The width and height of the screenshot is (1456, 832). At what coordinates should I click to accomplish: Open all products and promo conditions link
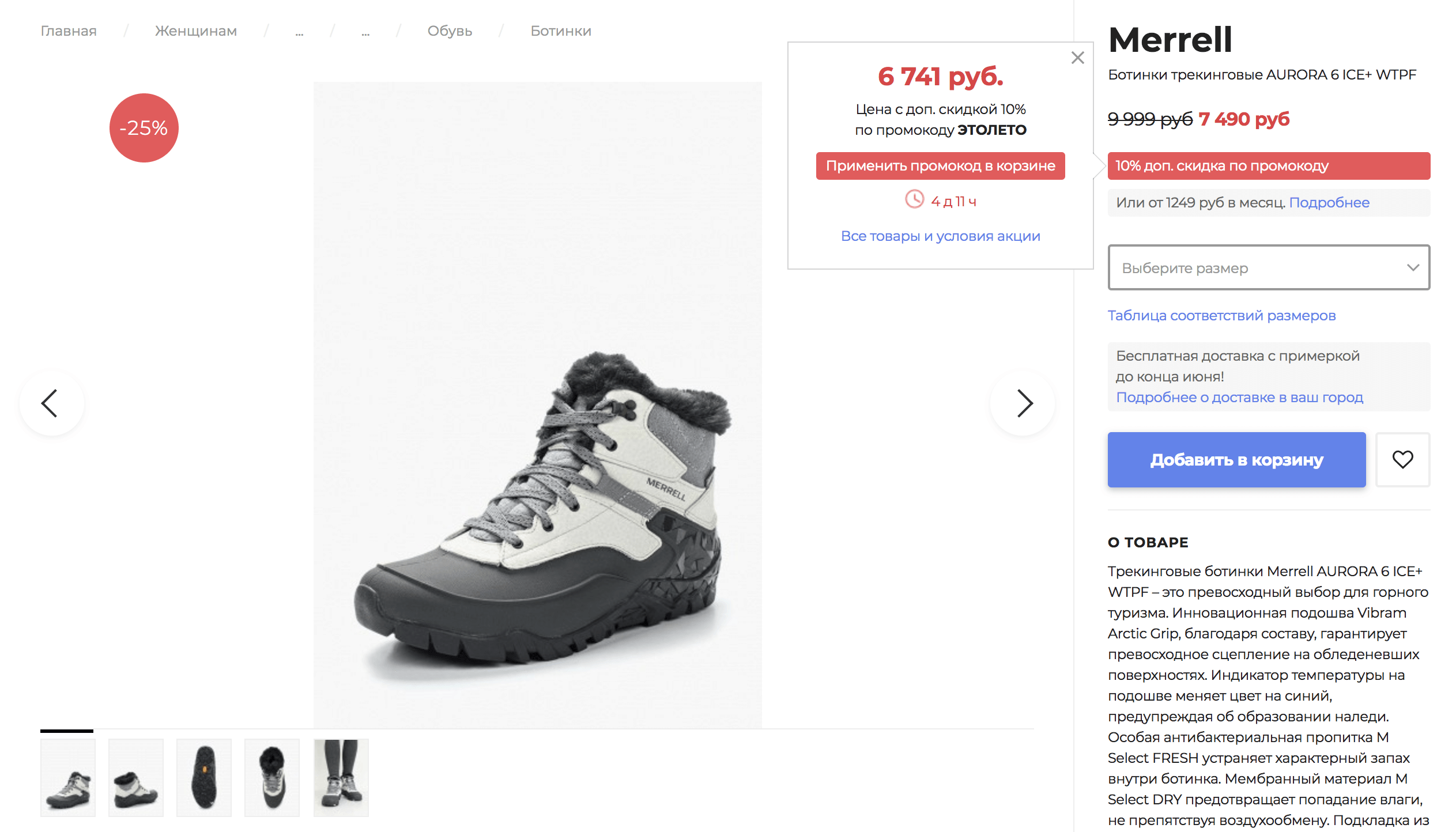tap(940, 236)
